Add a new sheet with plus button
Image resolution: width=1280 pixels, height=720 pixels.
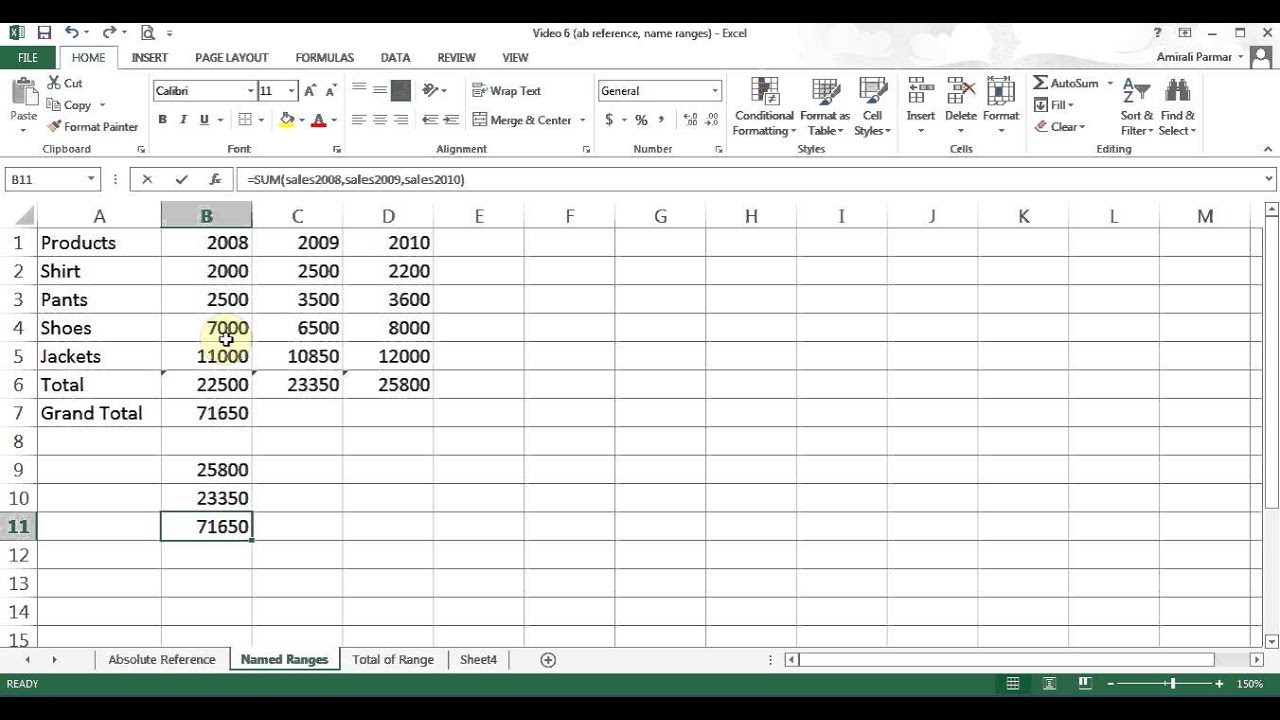tap(548, 659)
